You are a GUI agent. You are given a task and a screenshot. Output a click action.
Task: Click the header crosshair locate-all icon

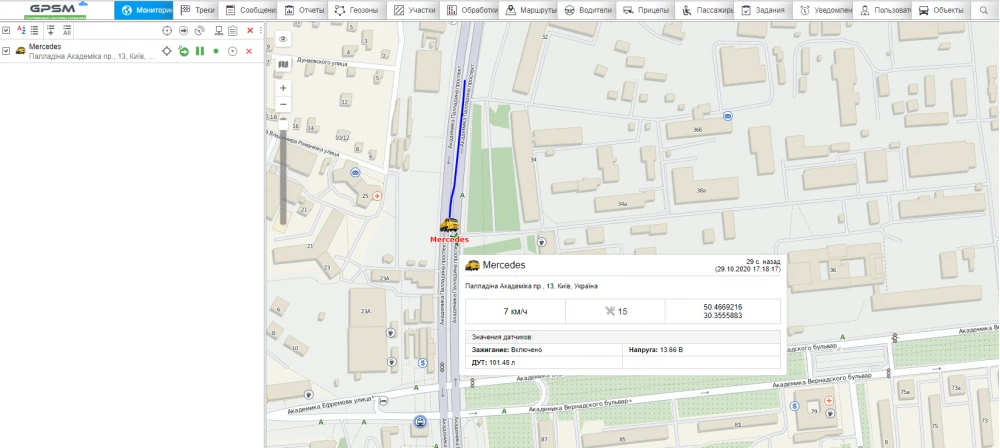(x=167, y=30)
